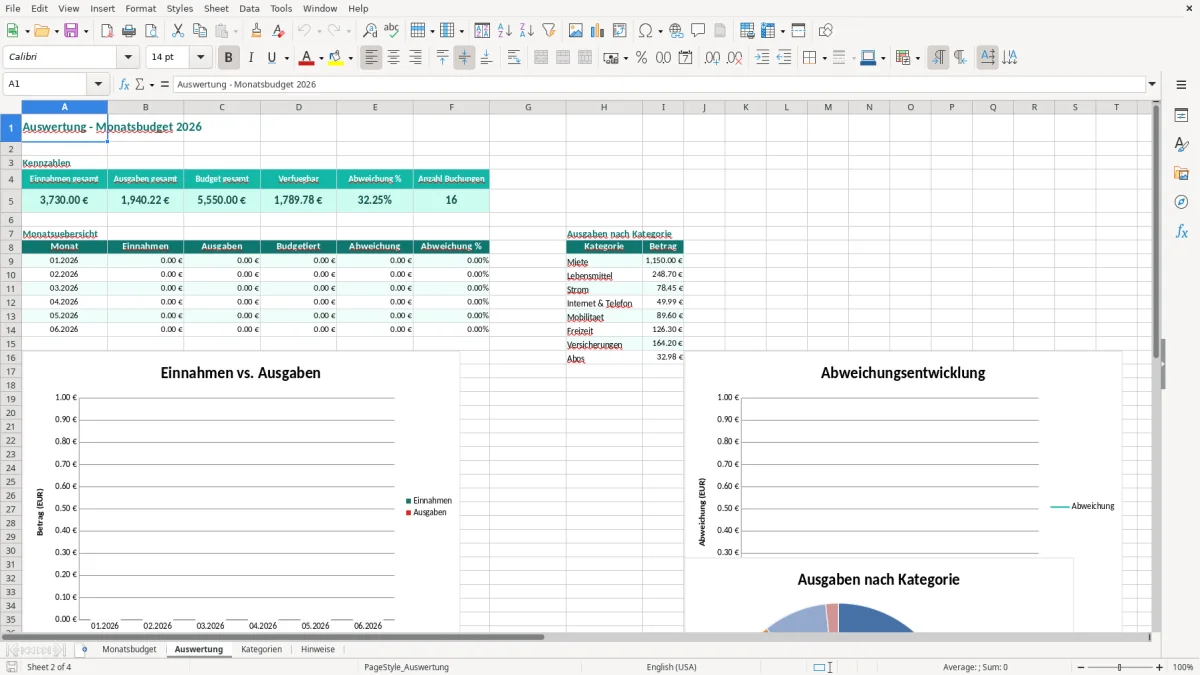Toggle Left-To-Right text direction

click(938, 58)
